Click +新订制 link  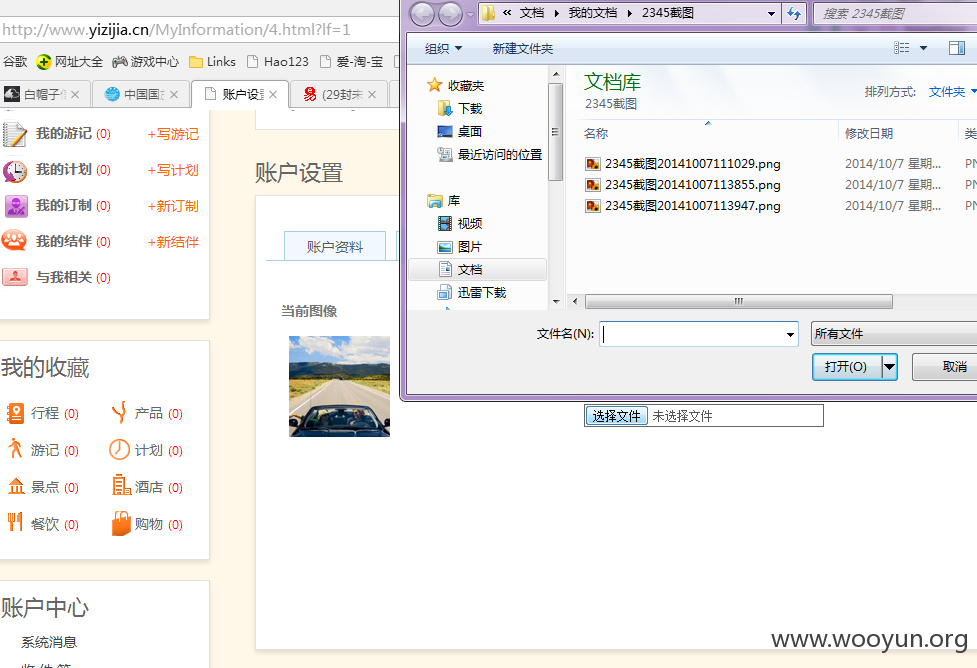[173, 206]
